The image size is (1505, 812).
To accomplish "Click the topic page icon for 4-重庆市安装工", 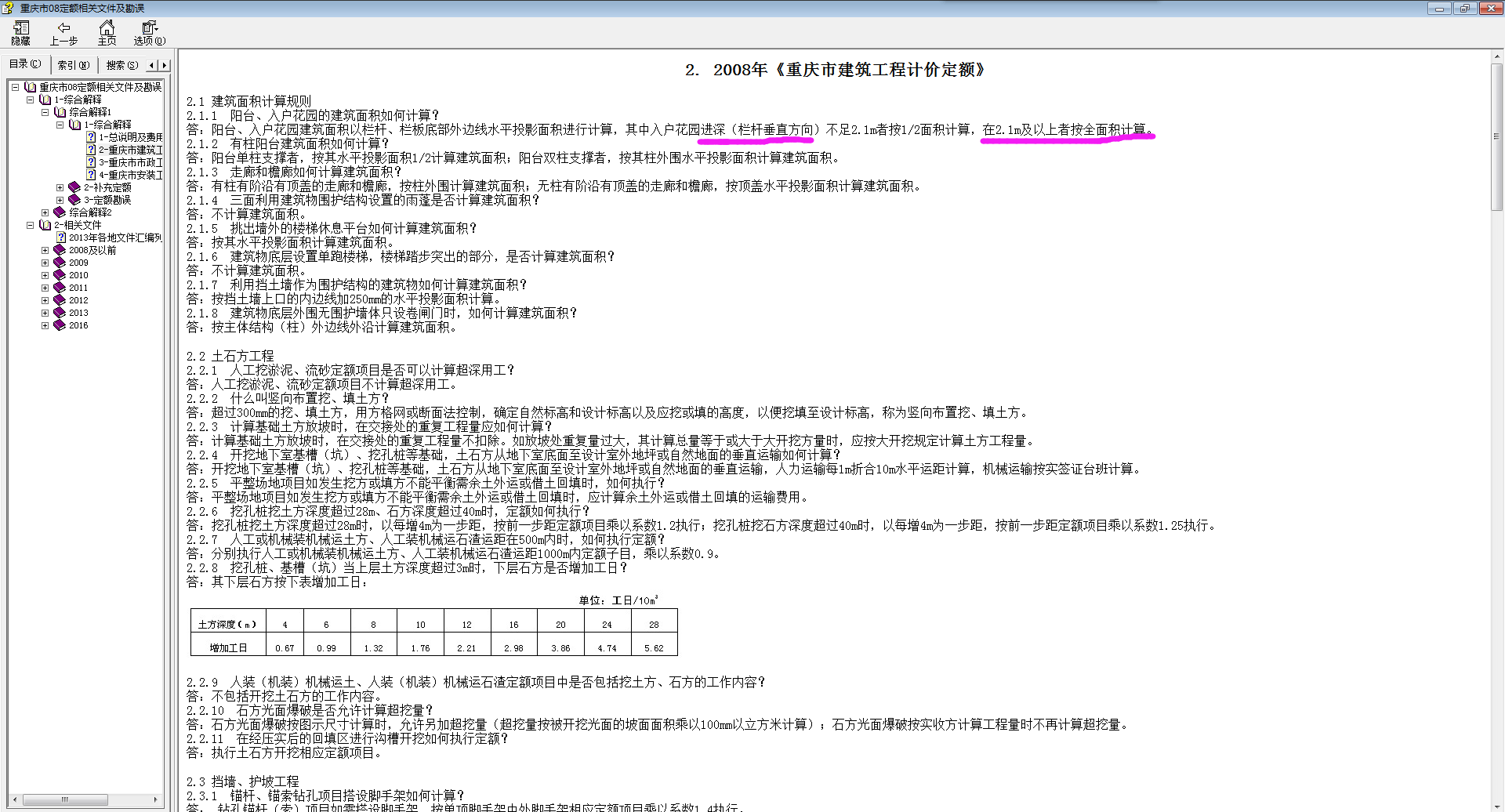I will (91, 175).
